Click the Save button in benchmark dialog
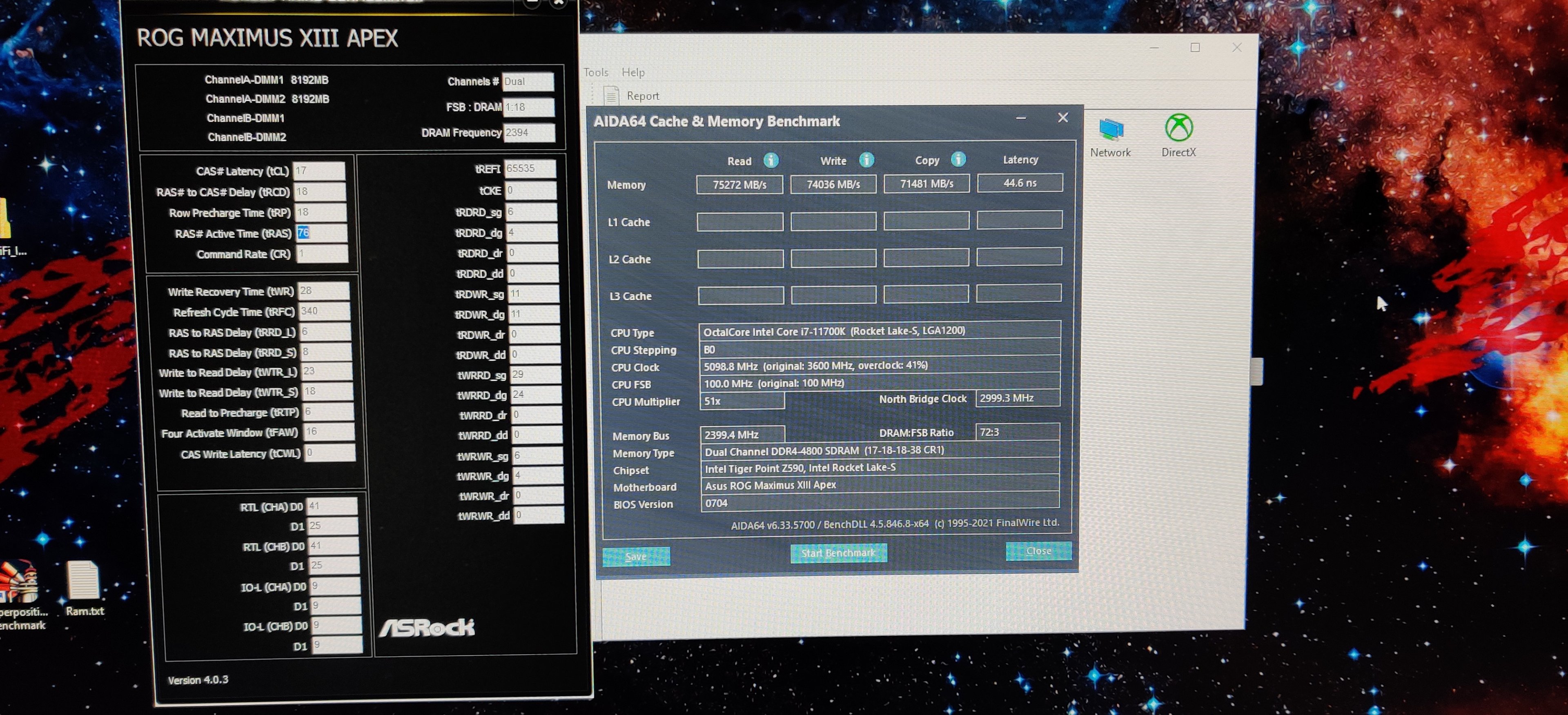The width and height of the screenshot is (1568, 715). (x=636, y=556)
